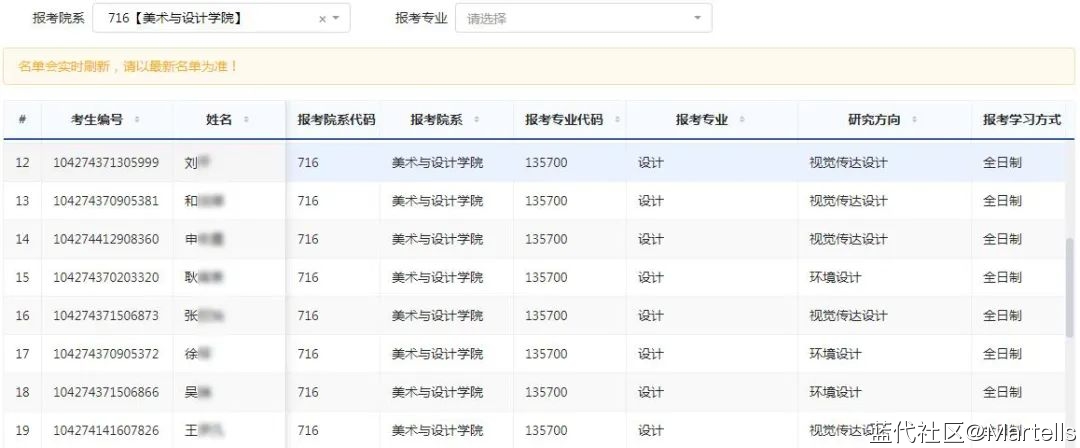Click the 报考学习方式 column header
The image size is (1080, 448).
coord(1021,120)
